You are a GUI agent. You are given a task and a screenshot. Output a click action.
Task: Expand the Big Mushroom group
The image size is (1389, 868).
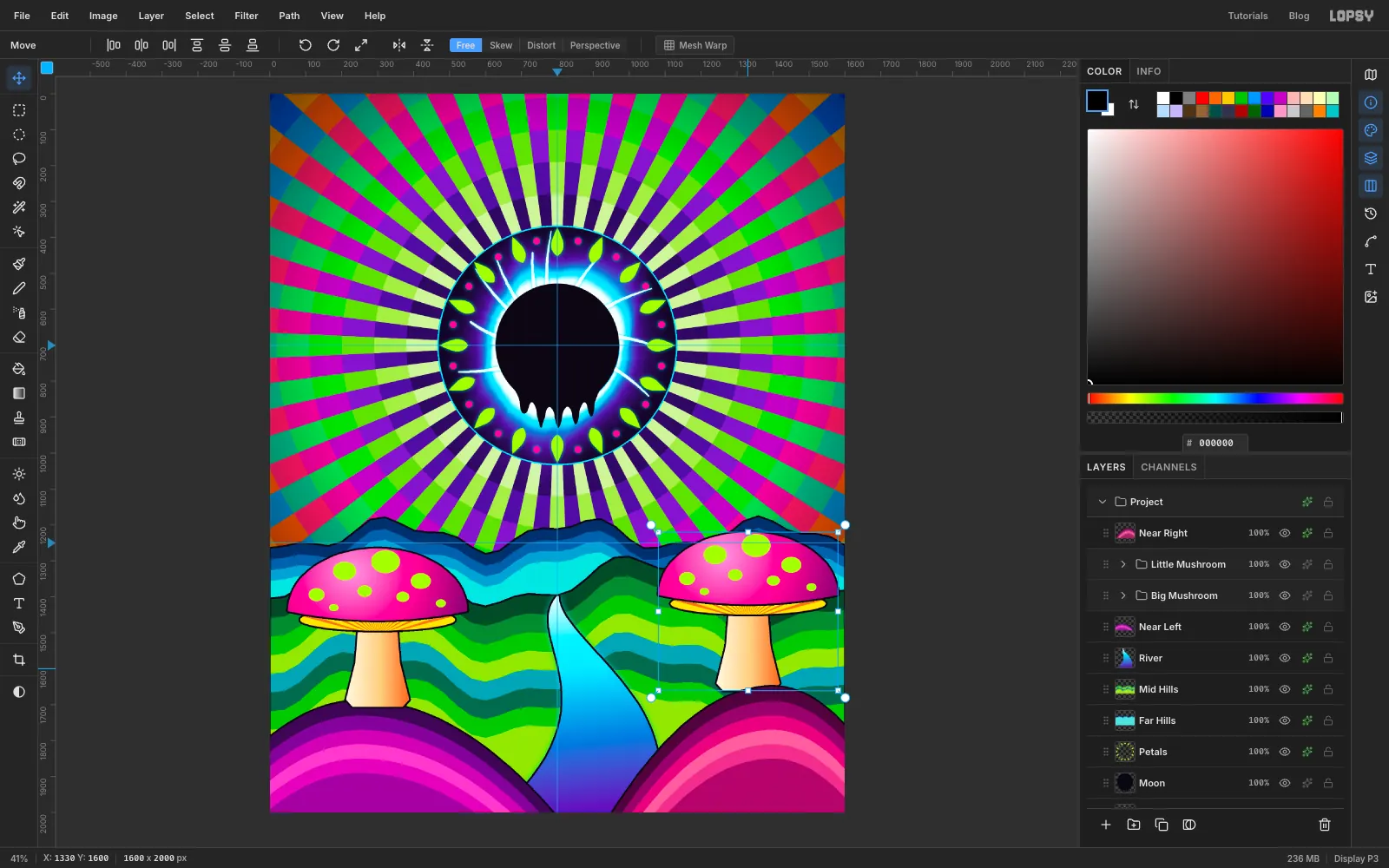(1123, 595)
